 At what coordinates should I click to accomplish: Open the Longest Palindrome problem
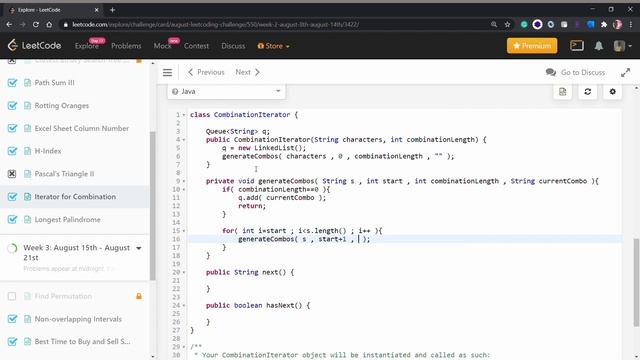67,220
